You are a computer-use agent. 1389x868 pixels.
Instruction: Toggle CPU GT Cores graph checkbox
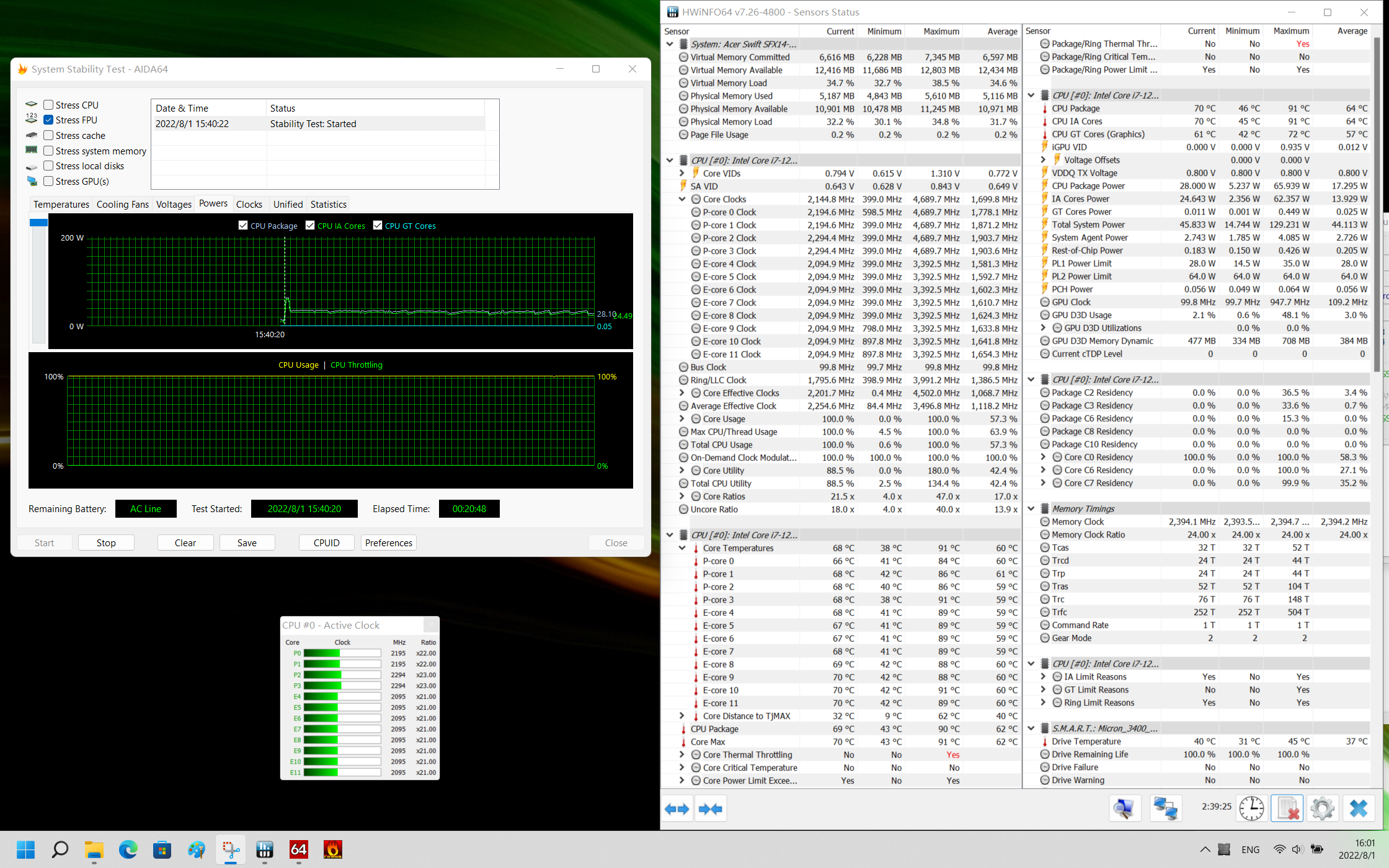coord(378,226)
